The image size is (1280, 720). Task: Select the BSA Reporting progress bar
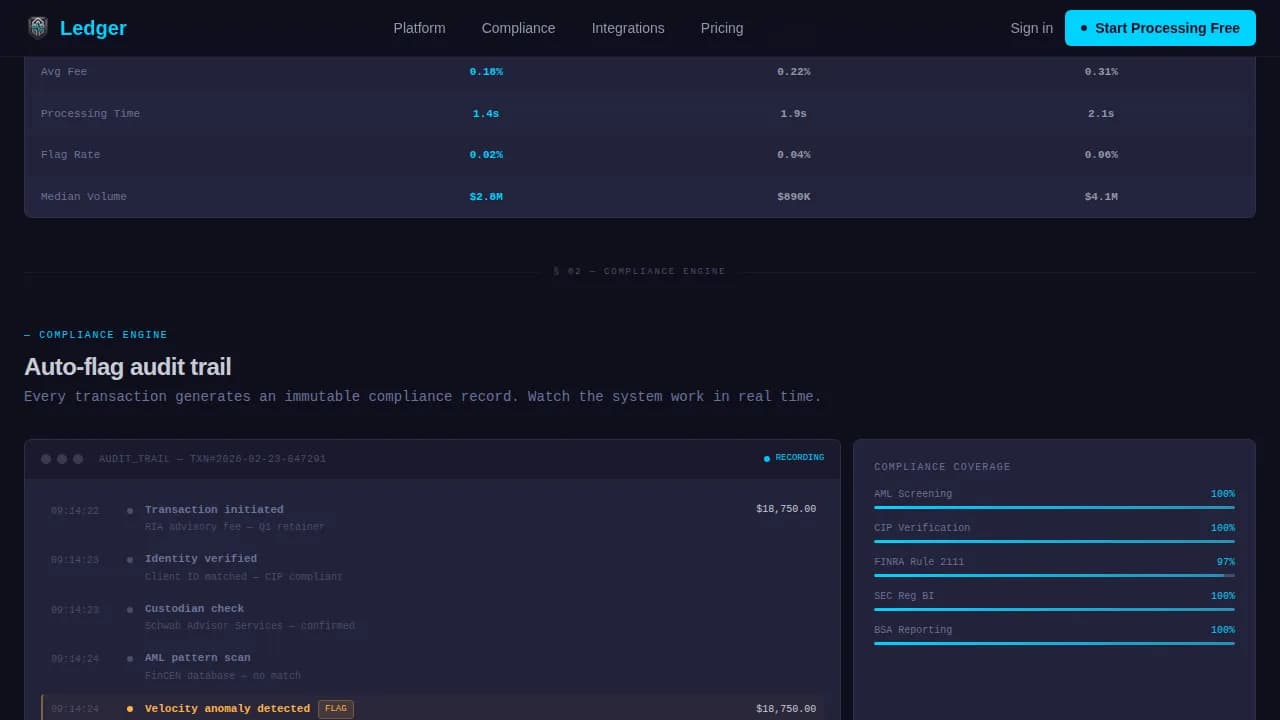click(1054, 644)
